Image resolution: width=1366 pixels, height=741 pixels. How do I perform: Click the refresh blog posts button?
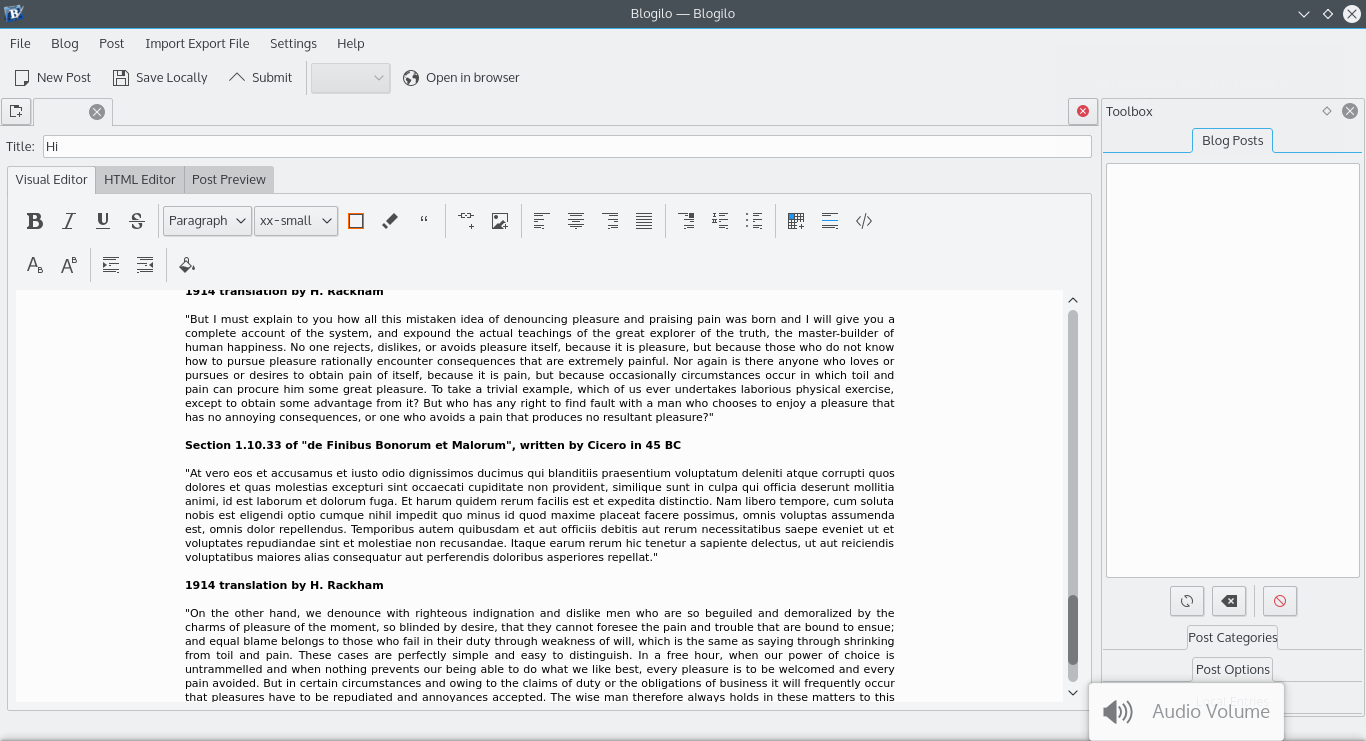tap(1187, 601)
